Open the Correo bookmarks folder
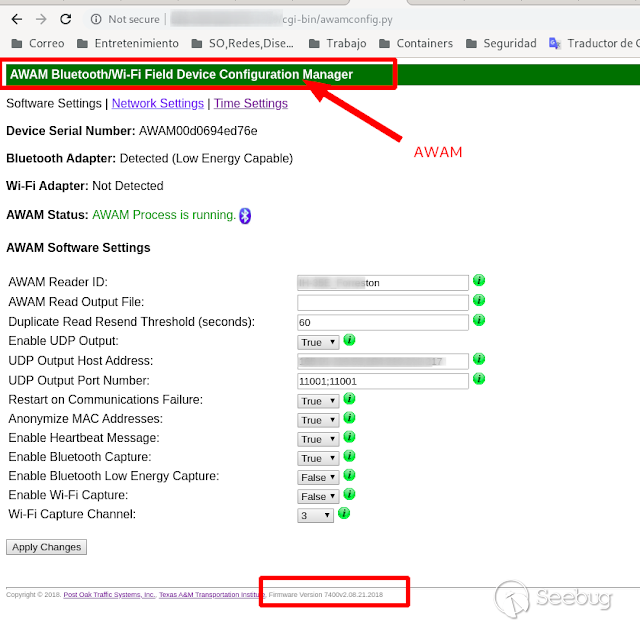 pyautogui.click(x=38, y=43)
